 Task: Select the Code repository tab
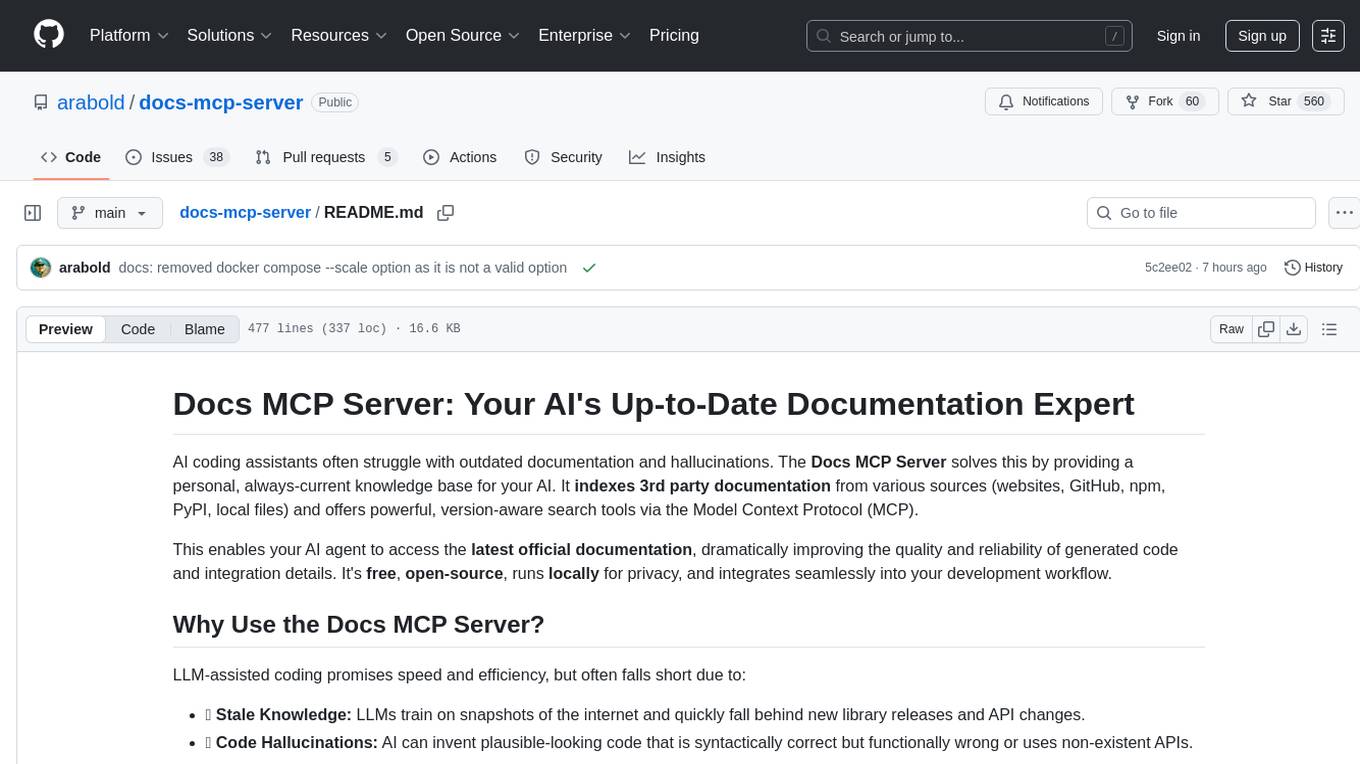pos(71,157)
